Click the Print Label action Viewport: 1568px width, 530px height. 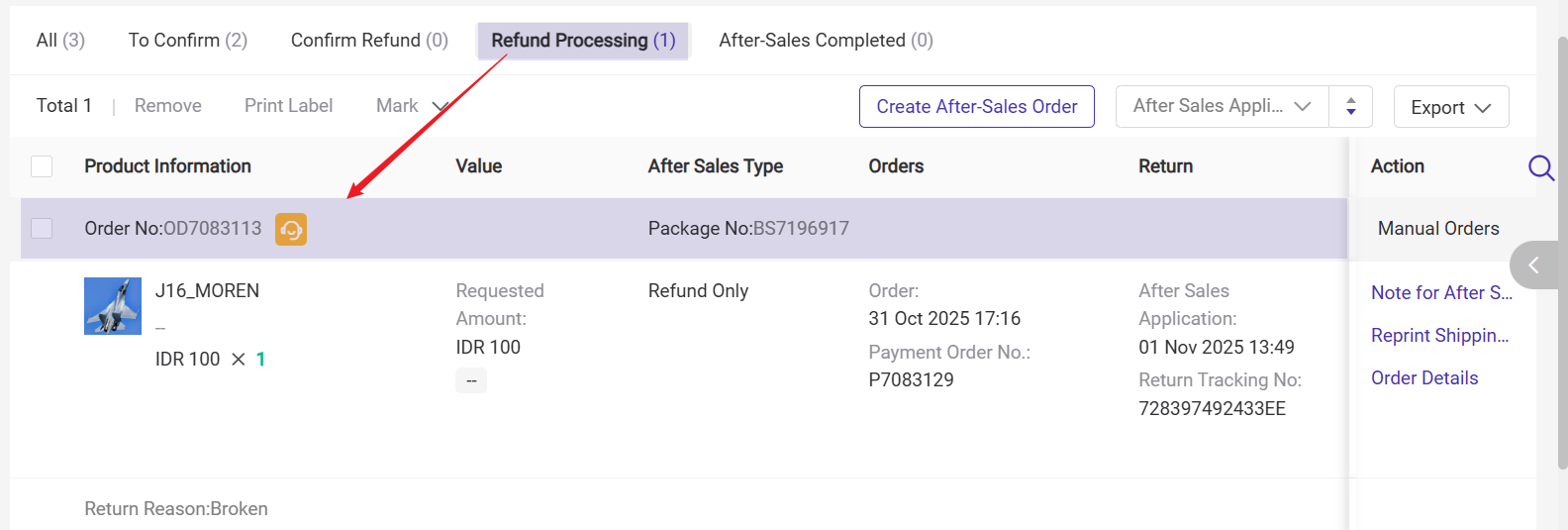pyautogui.click(x=288, y=106)
